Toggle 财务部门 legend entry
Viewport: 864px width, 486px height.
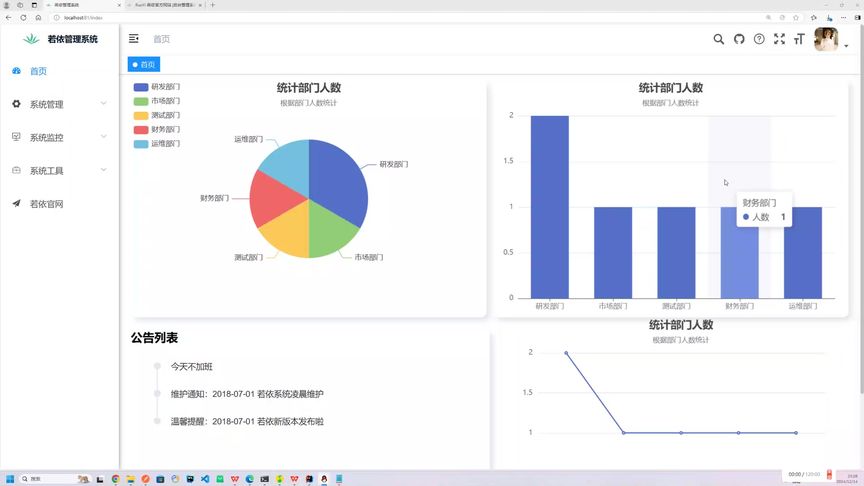(x=157, y=129)
